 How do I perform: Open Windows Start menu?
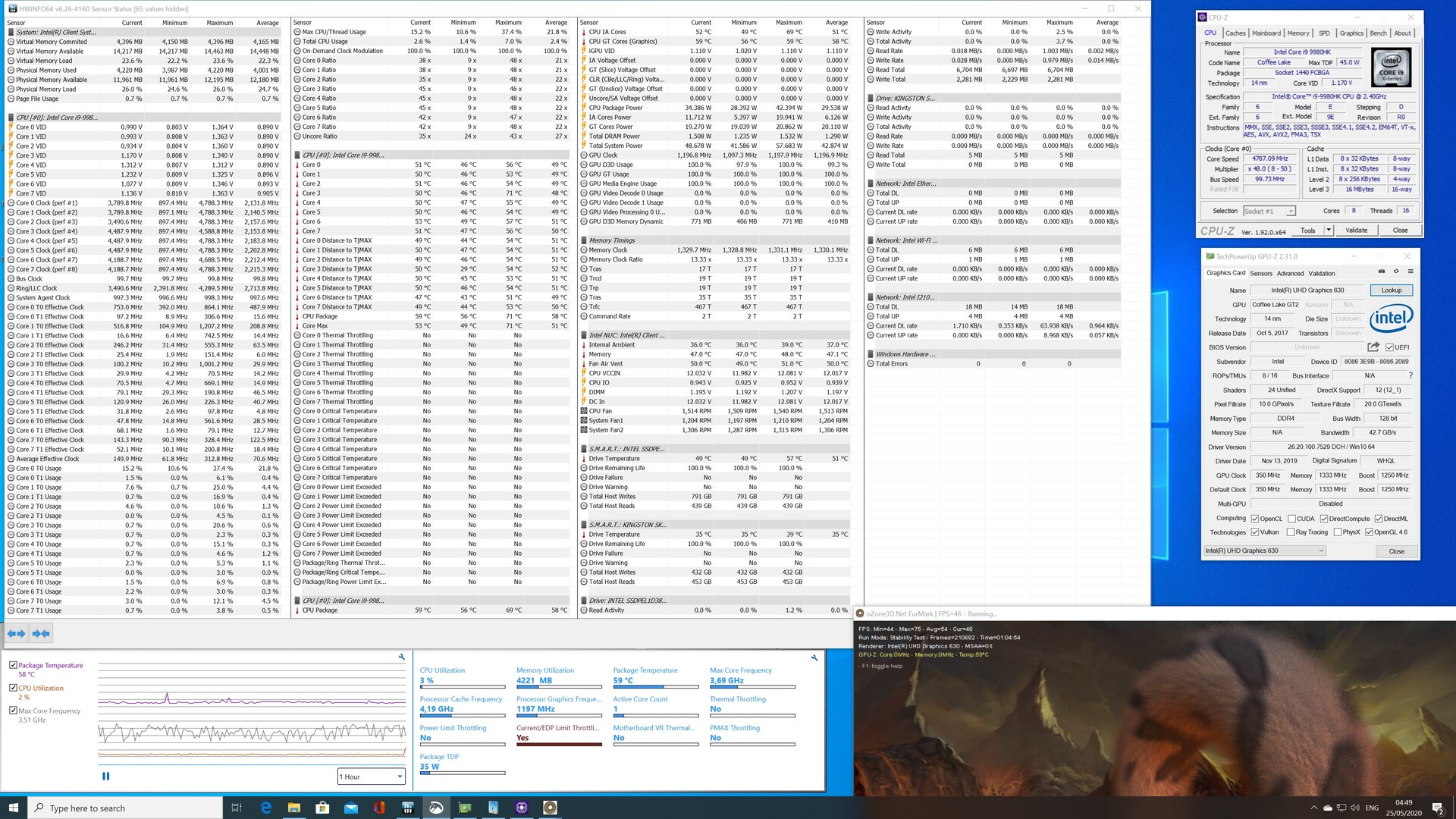[x=13, y=808]
